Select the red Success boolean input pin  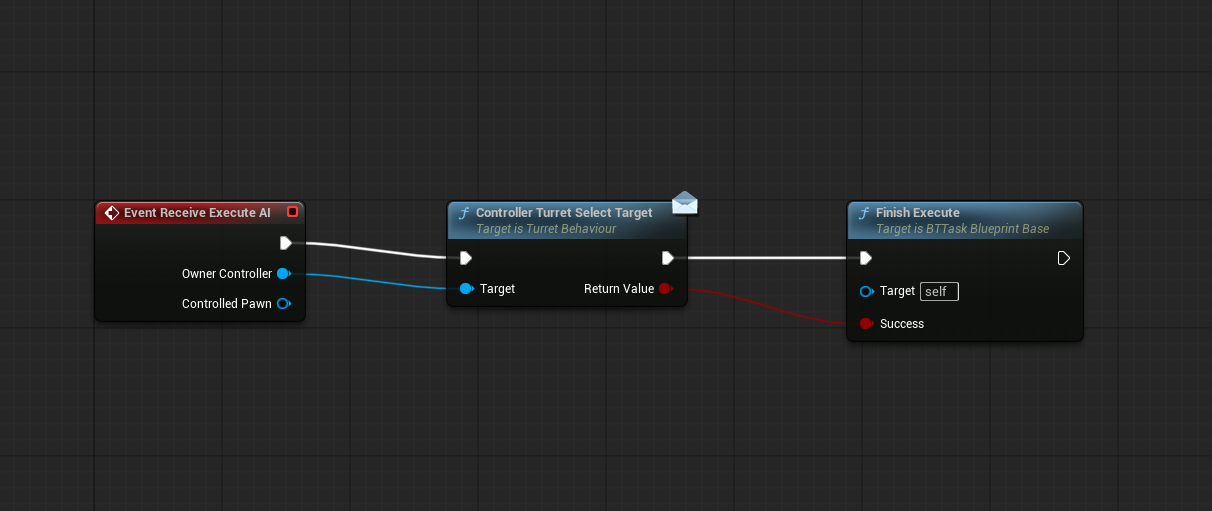[x=866, y=324]
